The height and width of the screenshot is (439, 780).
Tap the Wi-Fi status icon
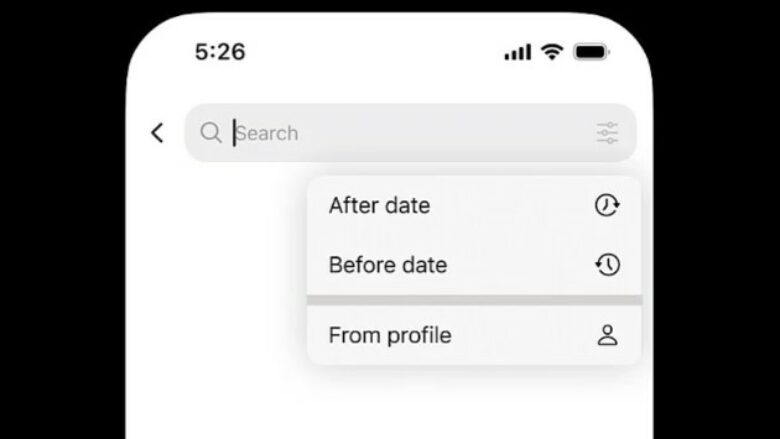tap(552, 52)
